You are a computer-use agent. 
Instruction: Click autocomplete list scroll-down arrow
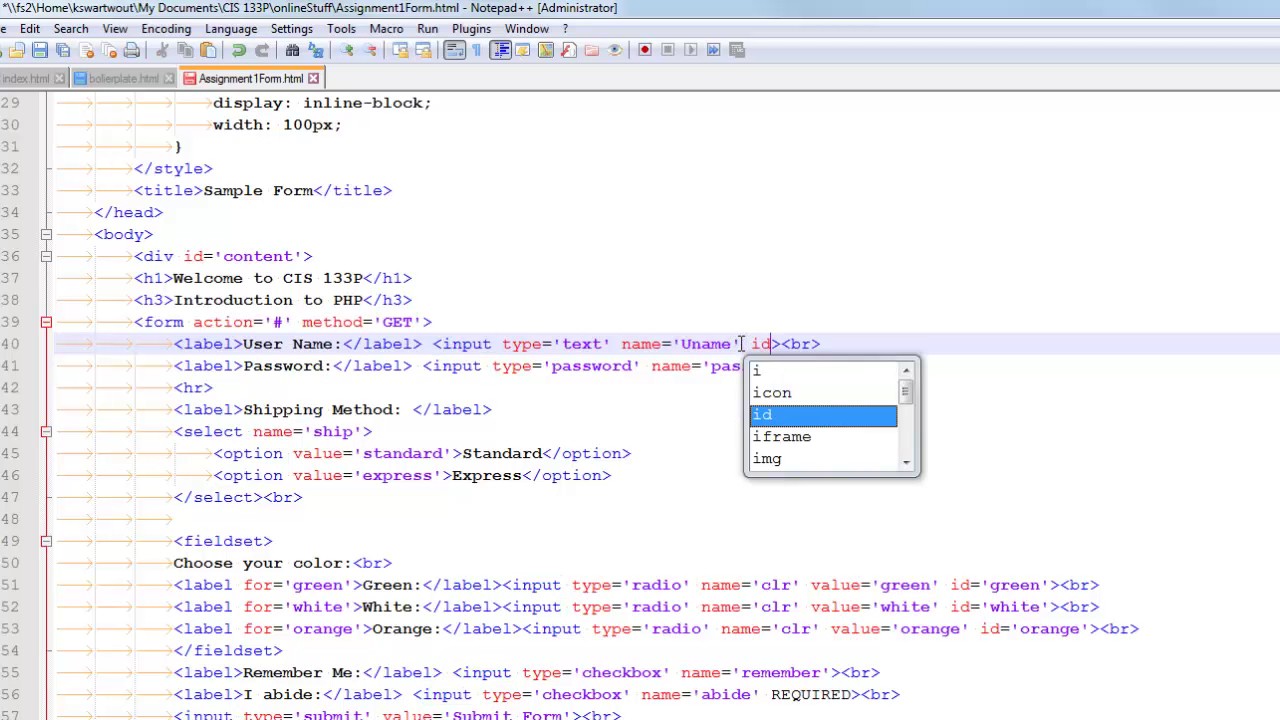tap(906, 461)
